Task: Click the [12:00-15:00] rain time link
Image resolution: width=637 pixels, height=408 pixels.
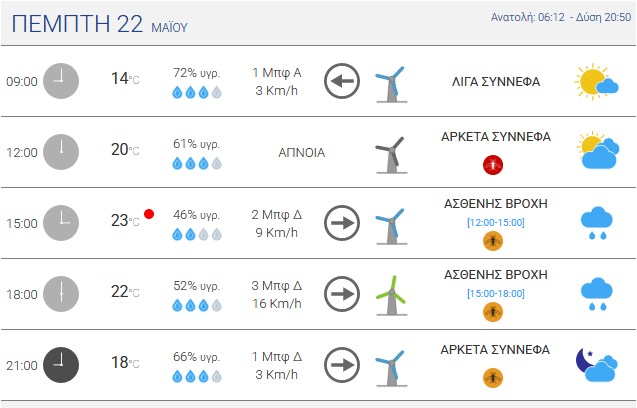Action: pos(496,223)
